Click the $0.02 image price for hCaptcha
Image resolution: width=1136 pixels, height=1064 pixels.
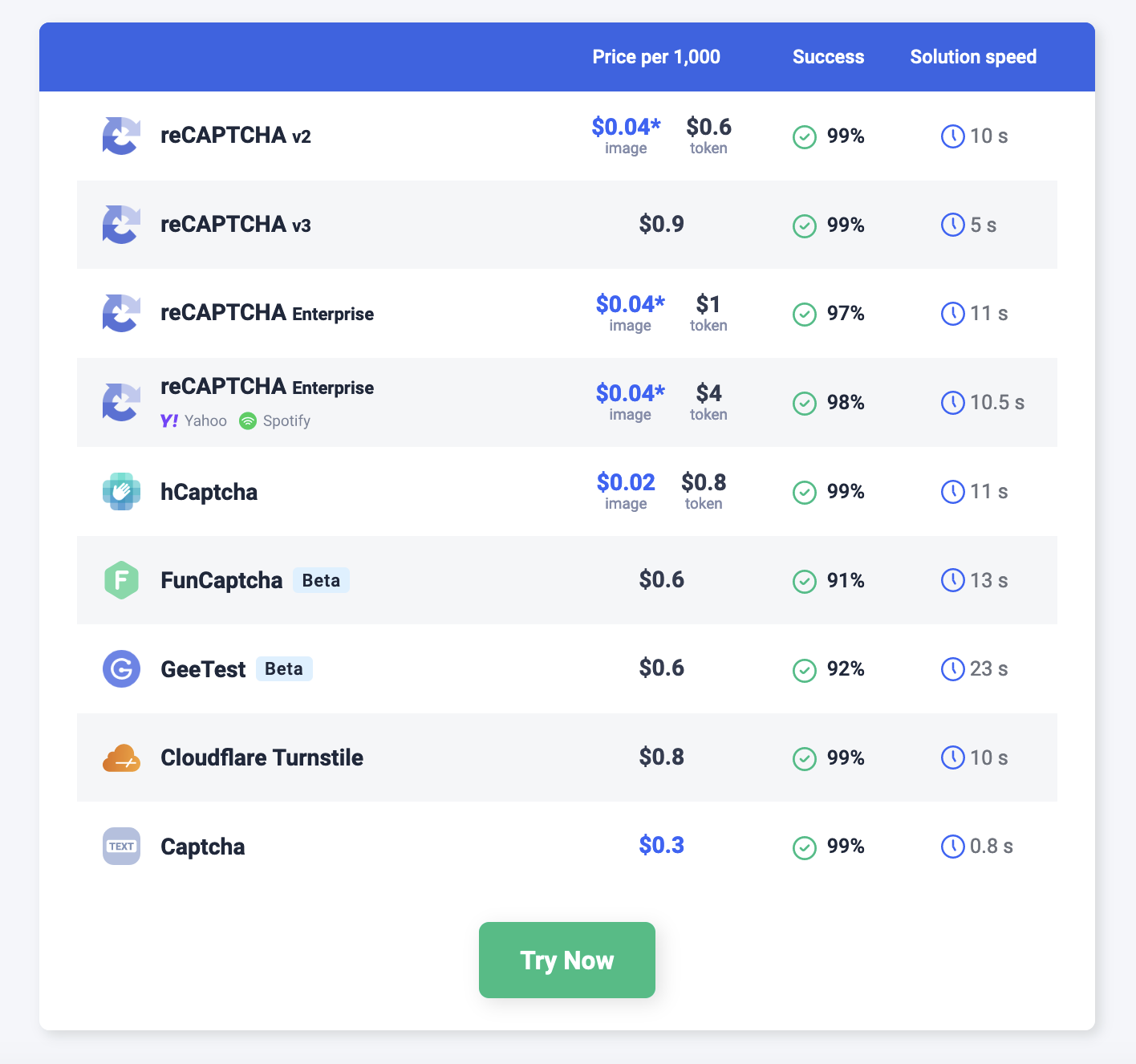click(x=626, y=482)
